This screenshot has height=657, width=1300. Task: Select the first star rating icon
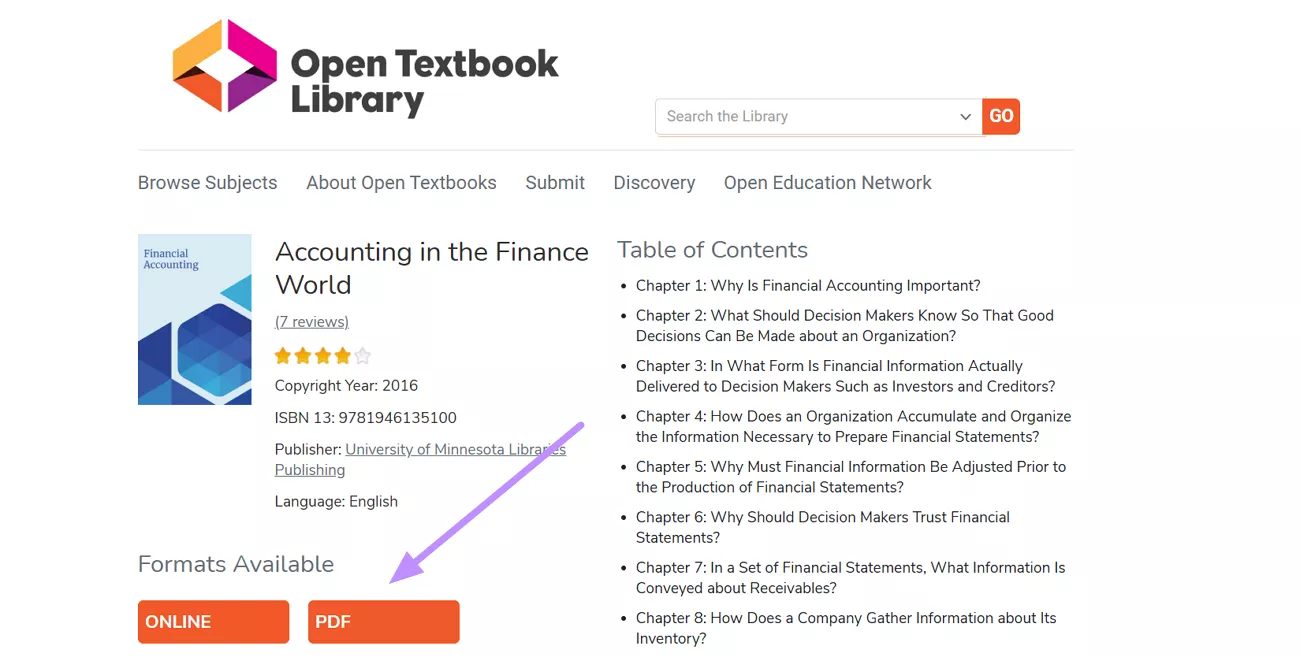click(x=283, y=355)
